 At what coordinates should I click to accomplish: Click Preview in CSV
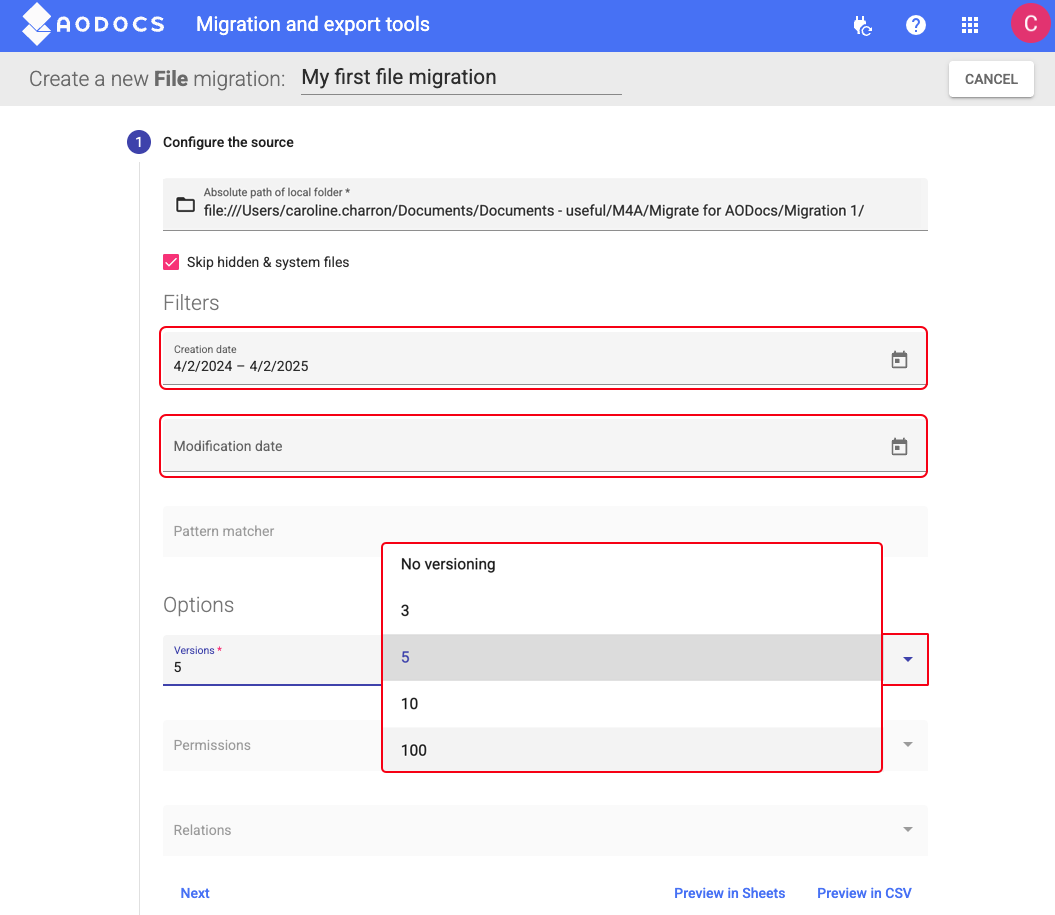(x=864, y=893)
